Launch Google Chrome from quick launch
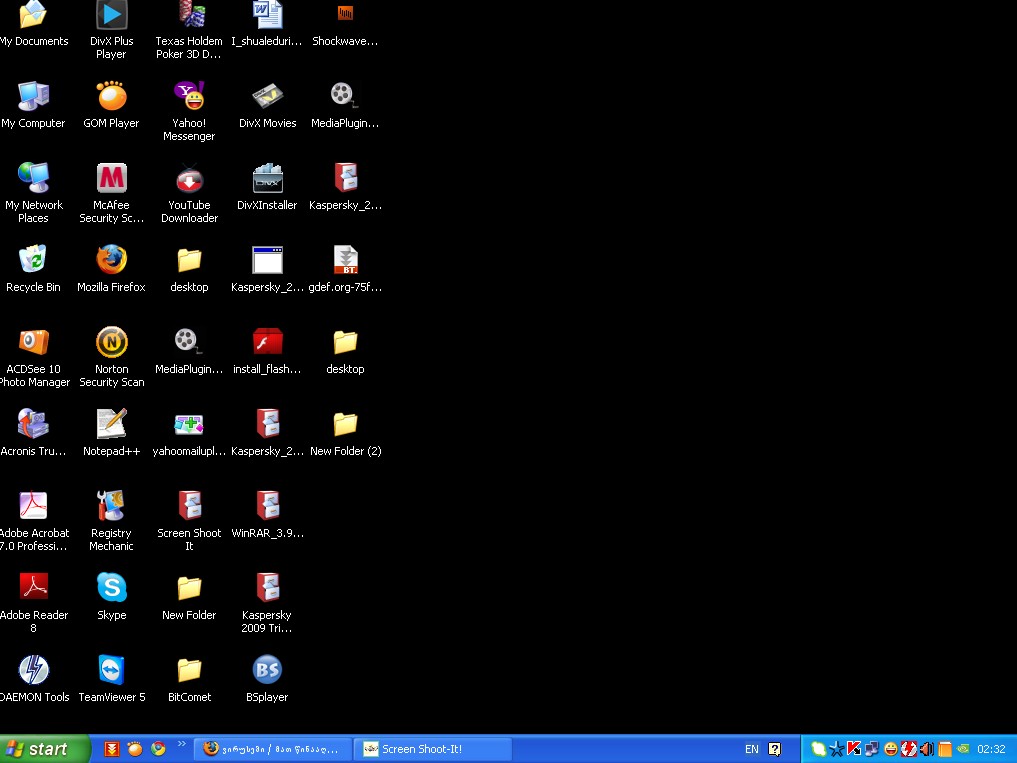The image size is (1017, 763). click(158, 749)
